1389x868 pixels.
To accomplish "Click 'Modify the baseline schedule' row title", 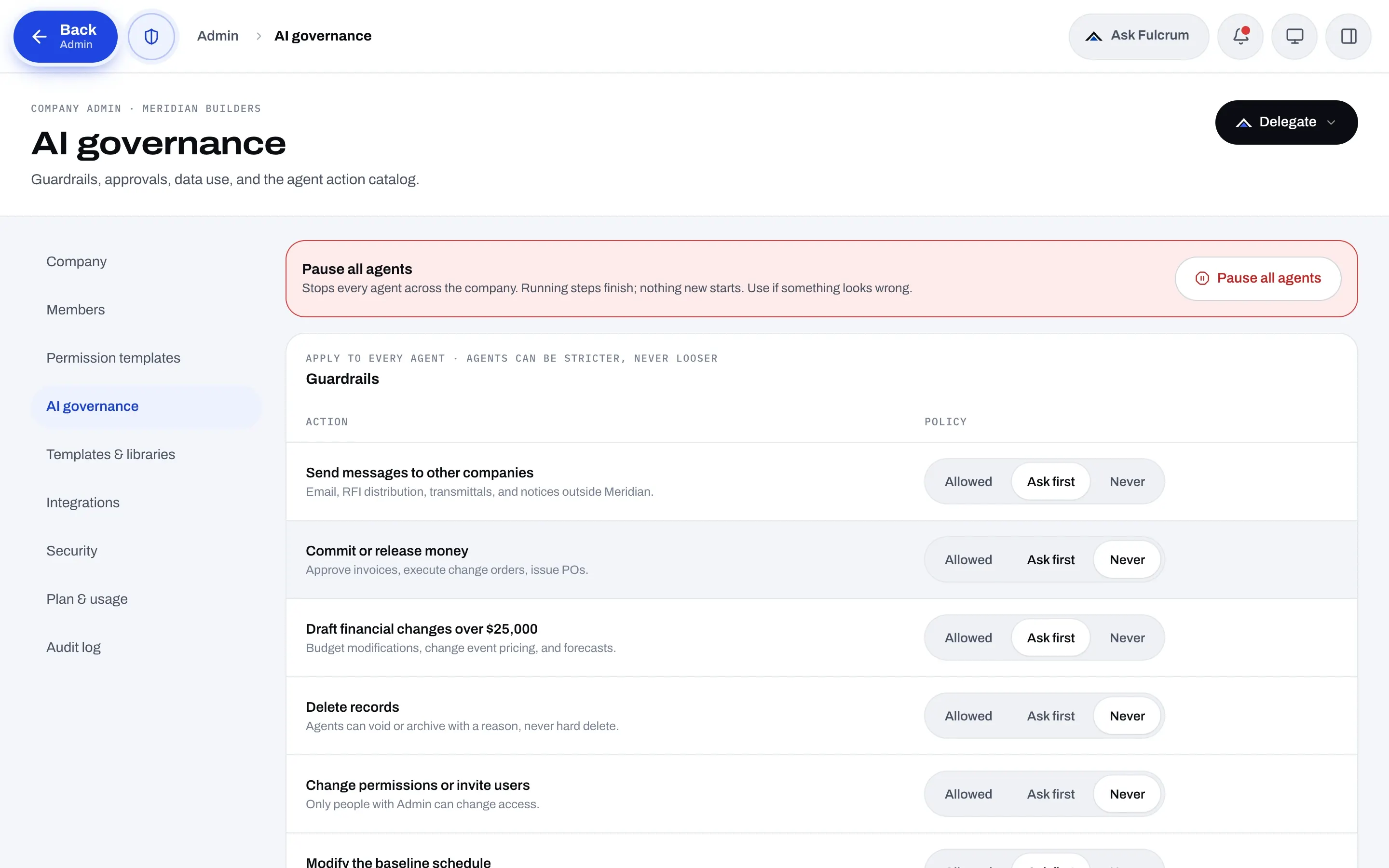I will (x=398, y=862).
